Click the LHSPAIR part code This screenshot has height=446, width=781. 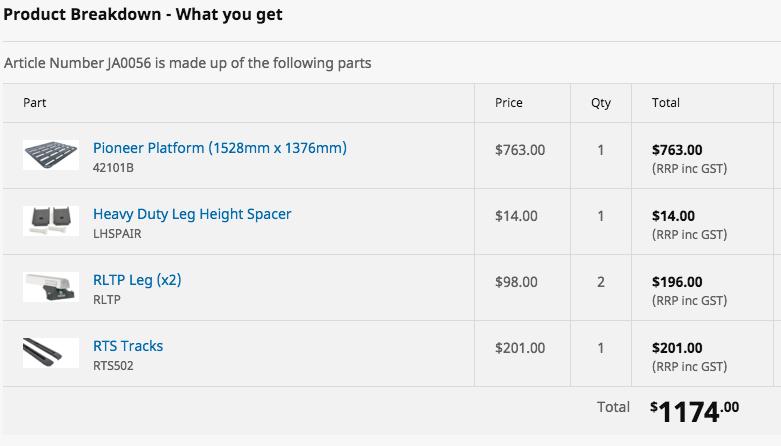tap(119, 234)
